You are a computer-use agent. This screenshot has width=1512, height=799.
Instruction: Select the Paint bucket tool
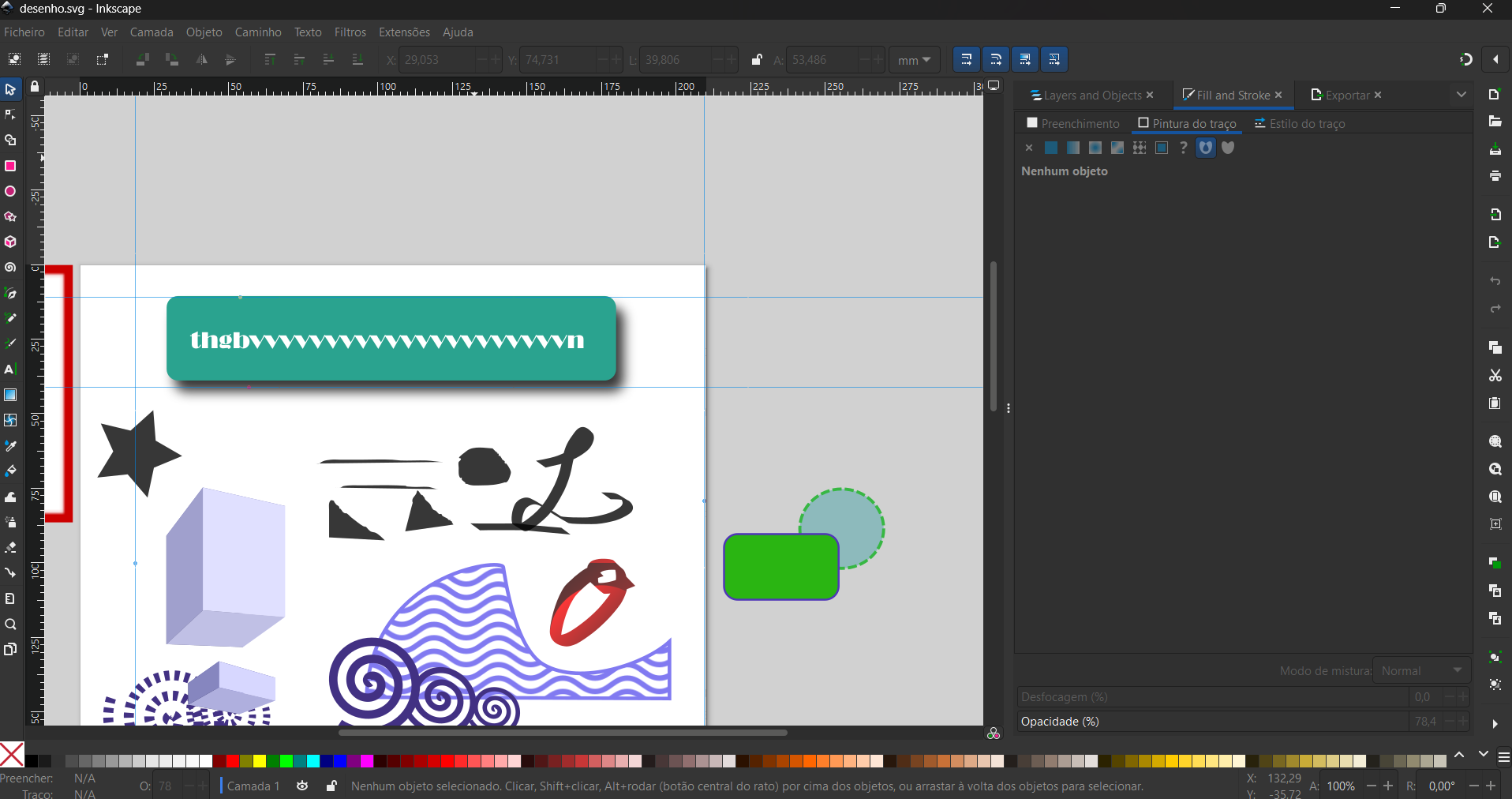(x=10, y=471)
